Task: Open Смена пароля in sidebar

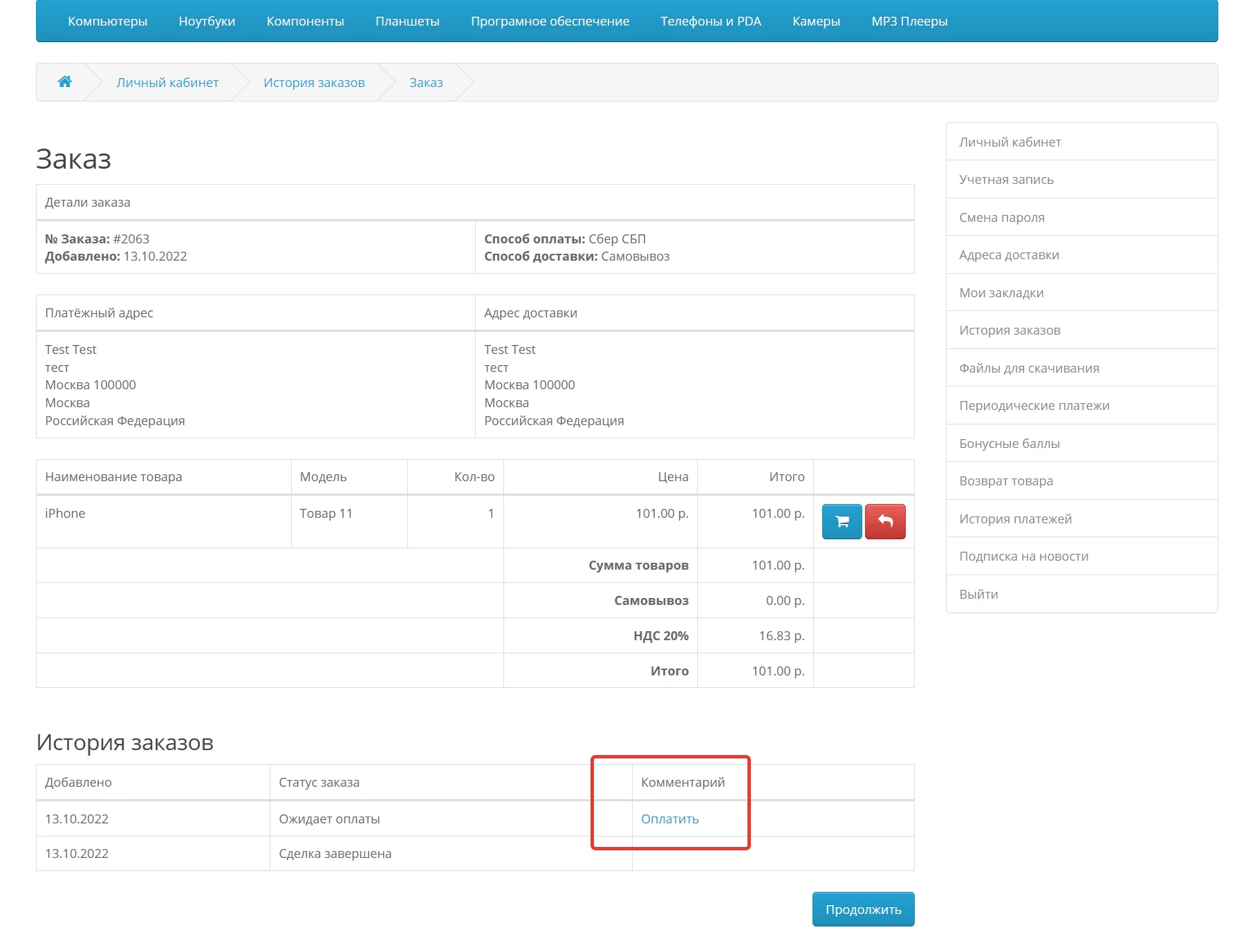Action: pyautogui.click(x=1081, y=217)
